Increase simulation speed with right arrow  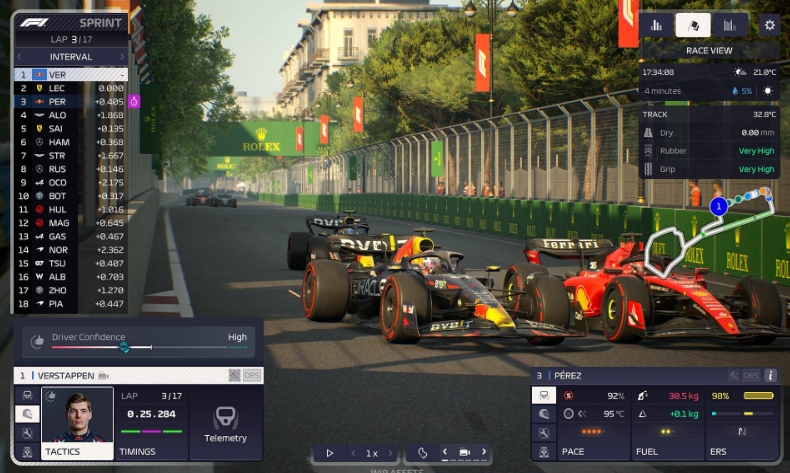[390, 453]
